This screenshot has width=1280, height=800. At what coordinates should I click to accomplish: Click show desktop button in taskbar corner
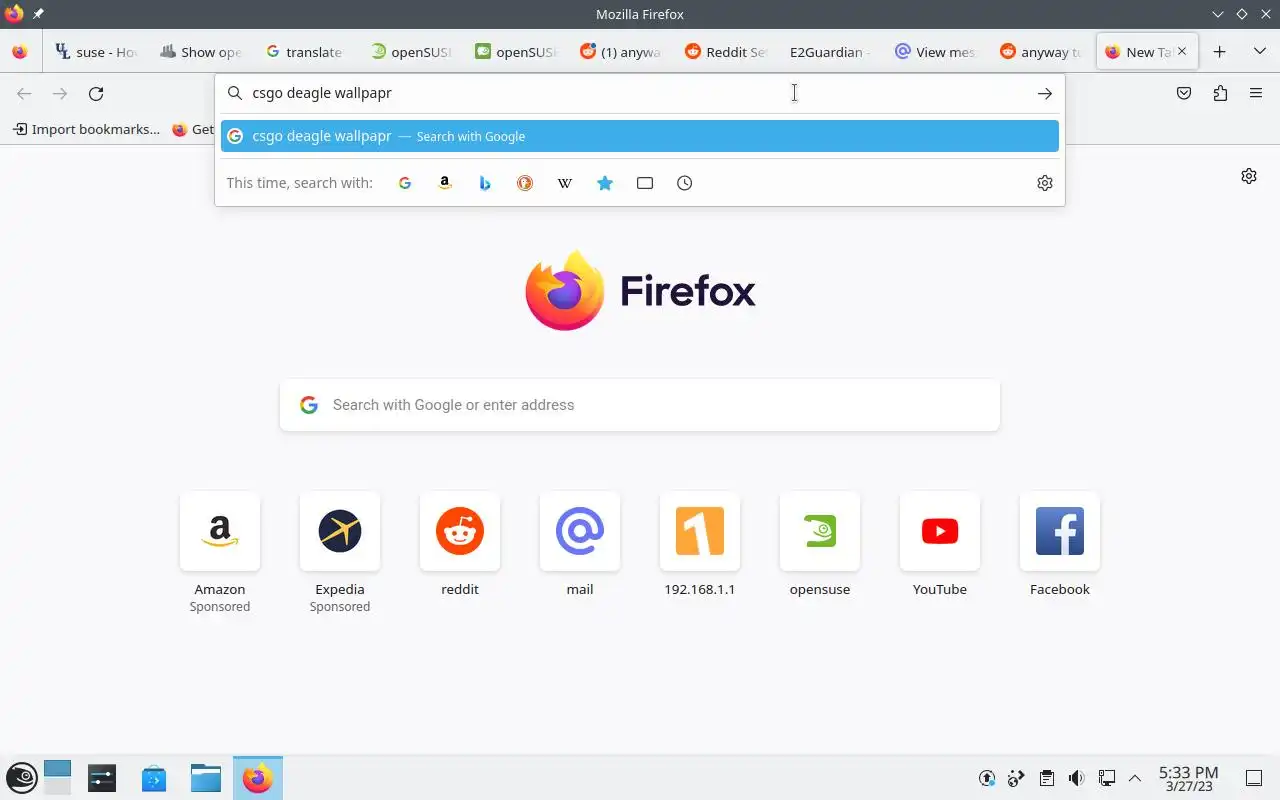[1253, 778]
